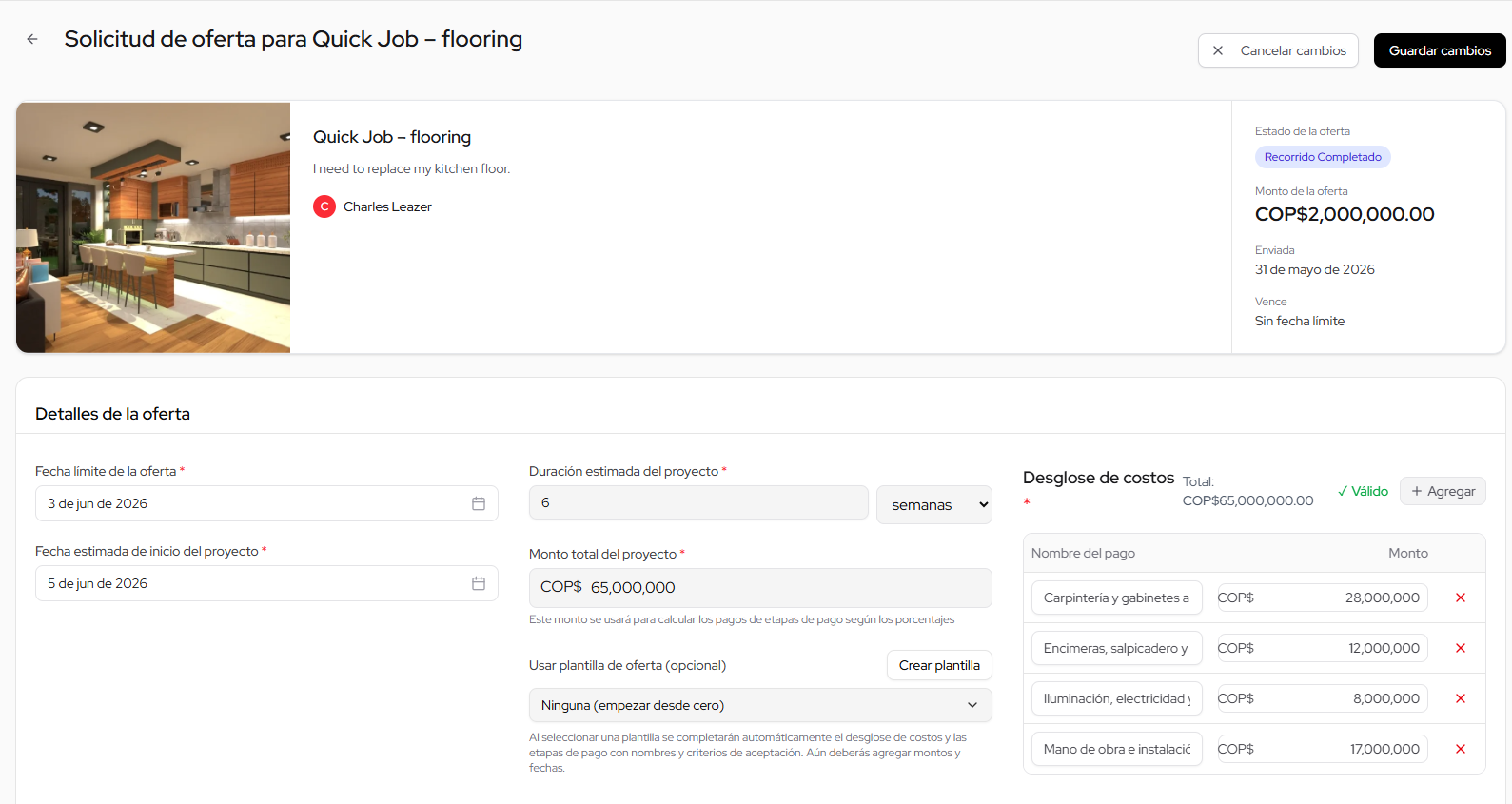Edit the Mano de obra payment name field
This screenshot has width=1512, height=804.
click(x=1117, y=749)
